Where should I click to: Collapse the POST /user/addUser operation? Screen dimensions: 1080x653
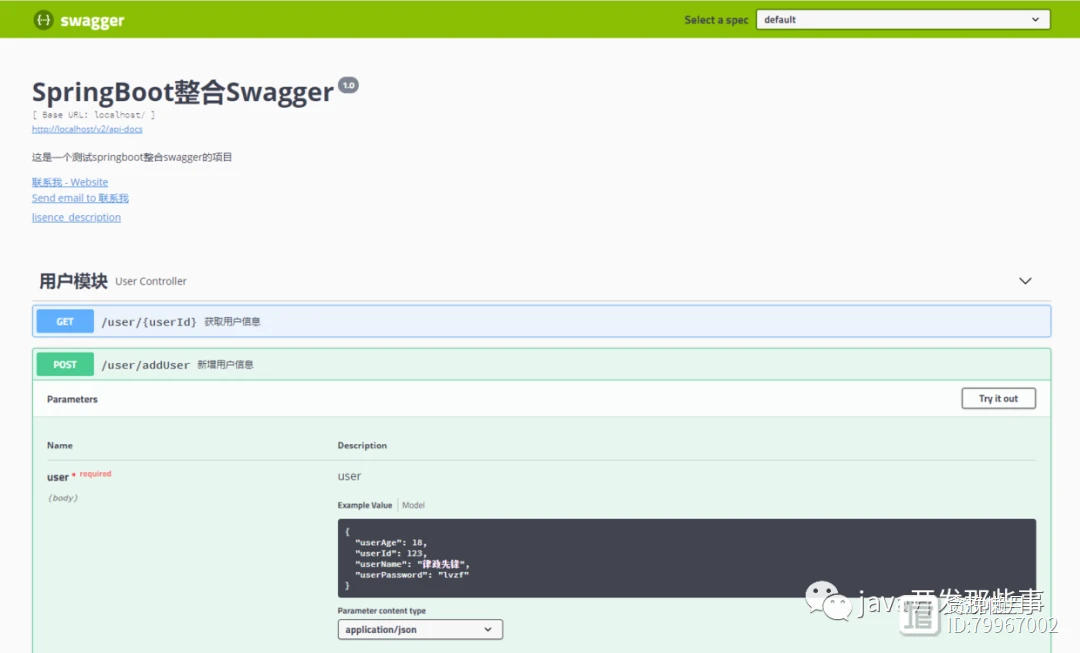(x=541, y=364)
